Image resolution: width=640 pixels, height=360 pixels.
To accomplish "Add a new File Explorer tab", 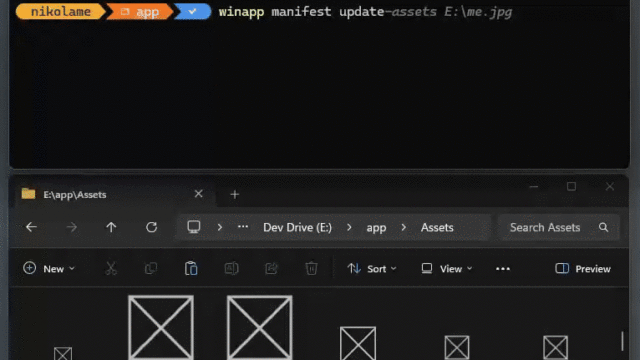I will (x=235, y=194).
